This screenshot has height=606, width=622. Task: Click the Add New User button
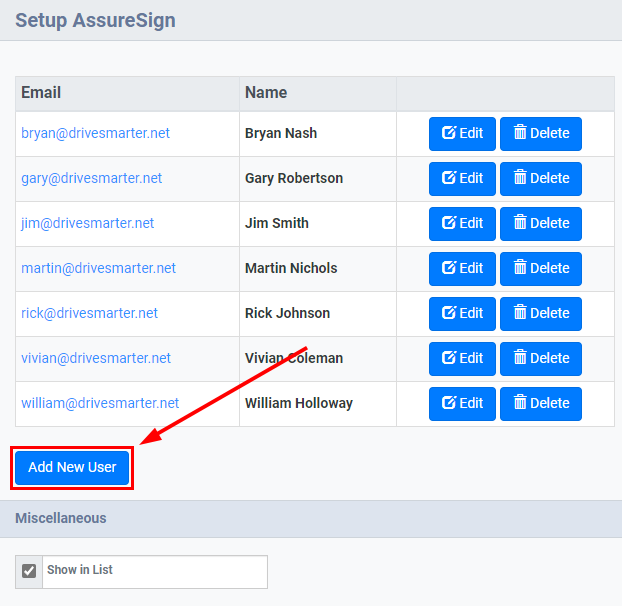pos(72,468)
